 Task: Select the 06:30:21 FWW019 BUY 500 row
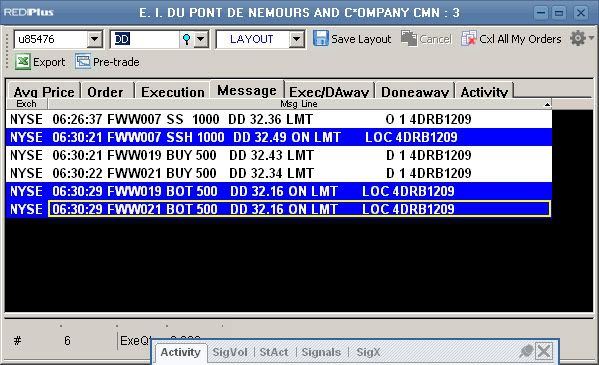(279, 155)
